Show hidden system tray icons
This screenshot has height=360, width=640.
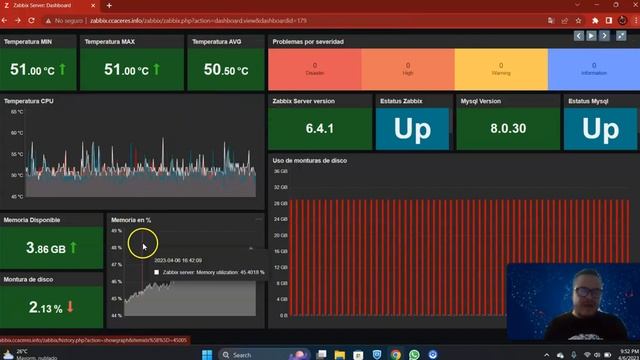(547, 355)
